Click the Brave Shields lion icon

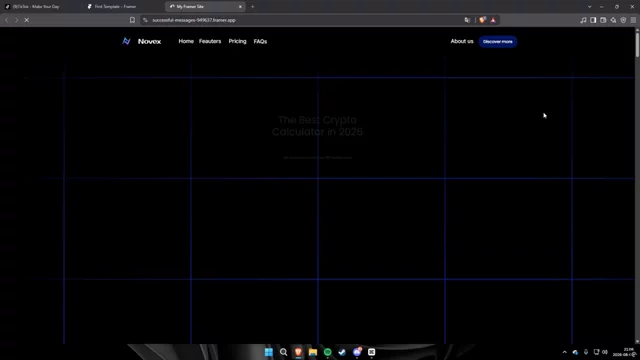[x=482, y=20]
